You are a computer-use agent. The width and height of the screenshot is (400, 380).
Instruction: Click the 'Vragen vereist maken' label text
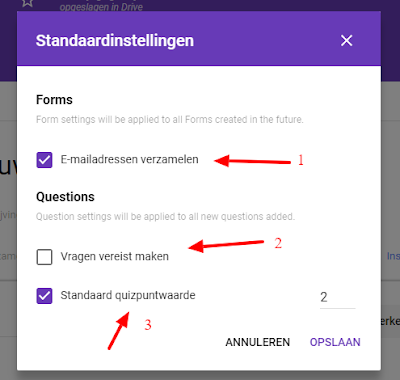pyautogui.click(x=115, y=257)
